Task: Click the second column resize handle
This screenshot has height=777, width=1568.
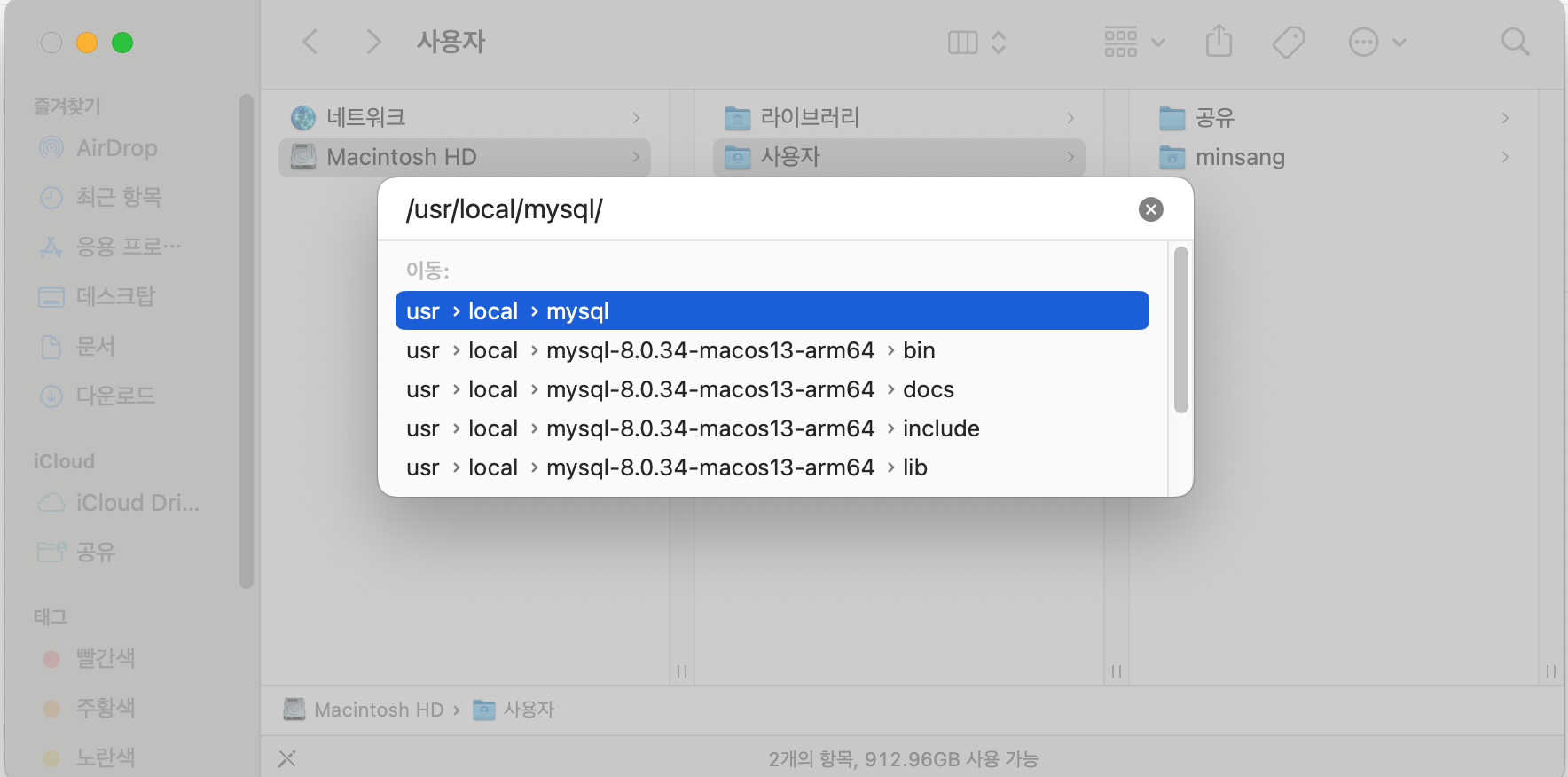Action: tap(1117, 671)
